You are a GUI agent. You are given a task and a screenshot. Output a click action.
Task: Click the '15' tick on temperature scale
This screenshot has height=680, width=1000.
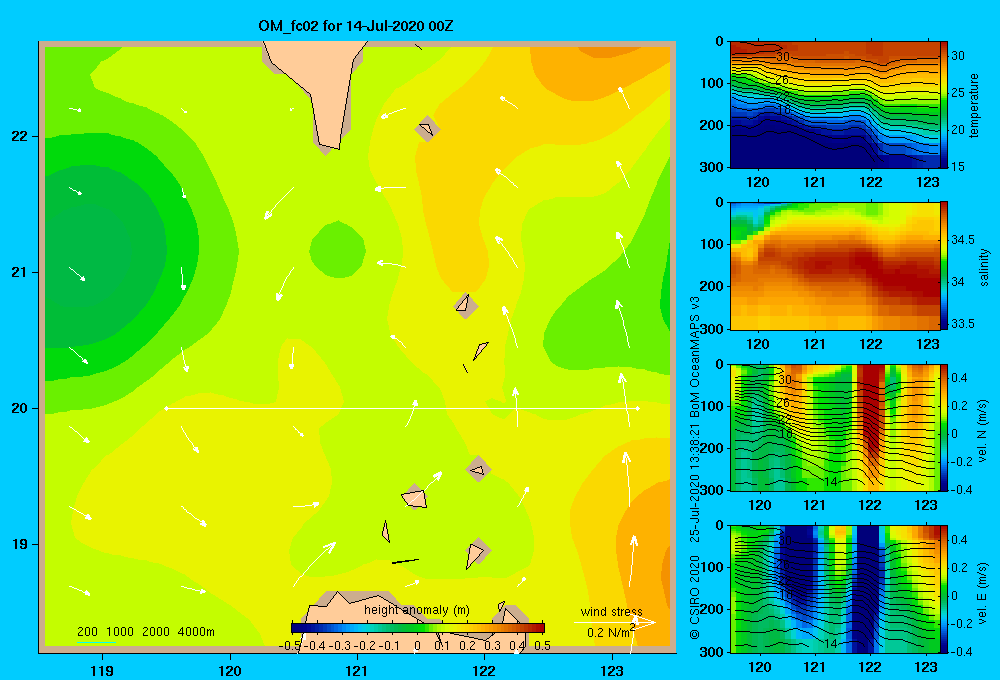[x=958, y=166]
